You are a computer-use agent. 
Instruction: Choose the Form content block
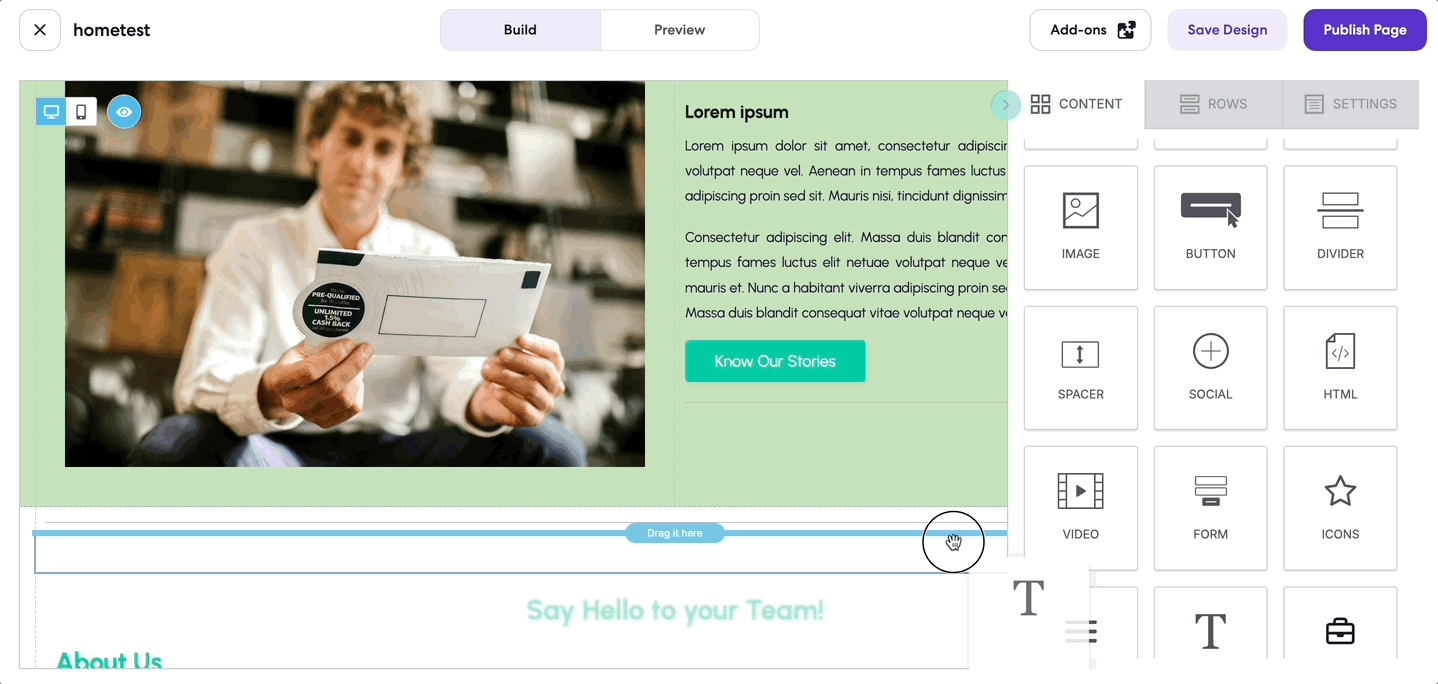click(x=1210, y=508)
